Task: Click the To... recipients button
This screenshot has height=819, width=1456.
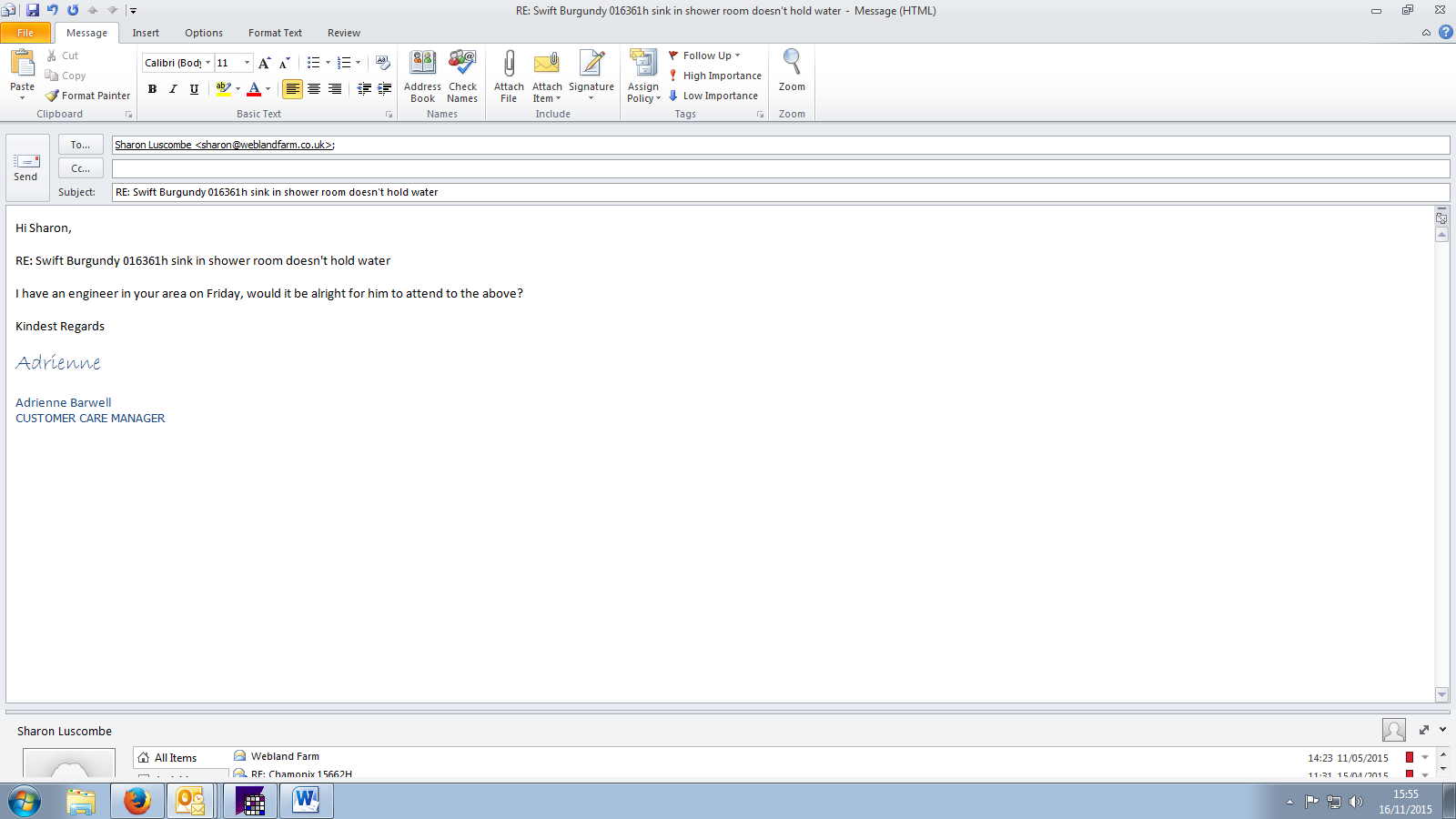Action: tap(81, 145)
